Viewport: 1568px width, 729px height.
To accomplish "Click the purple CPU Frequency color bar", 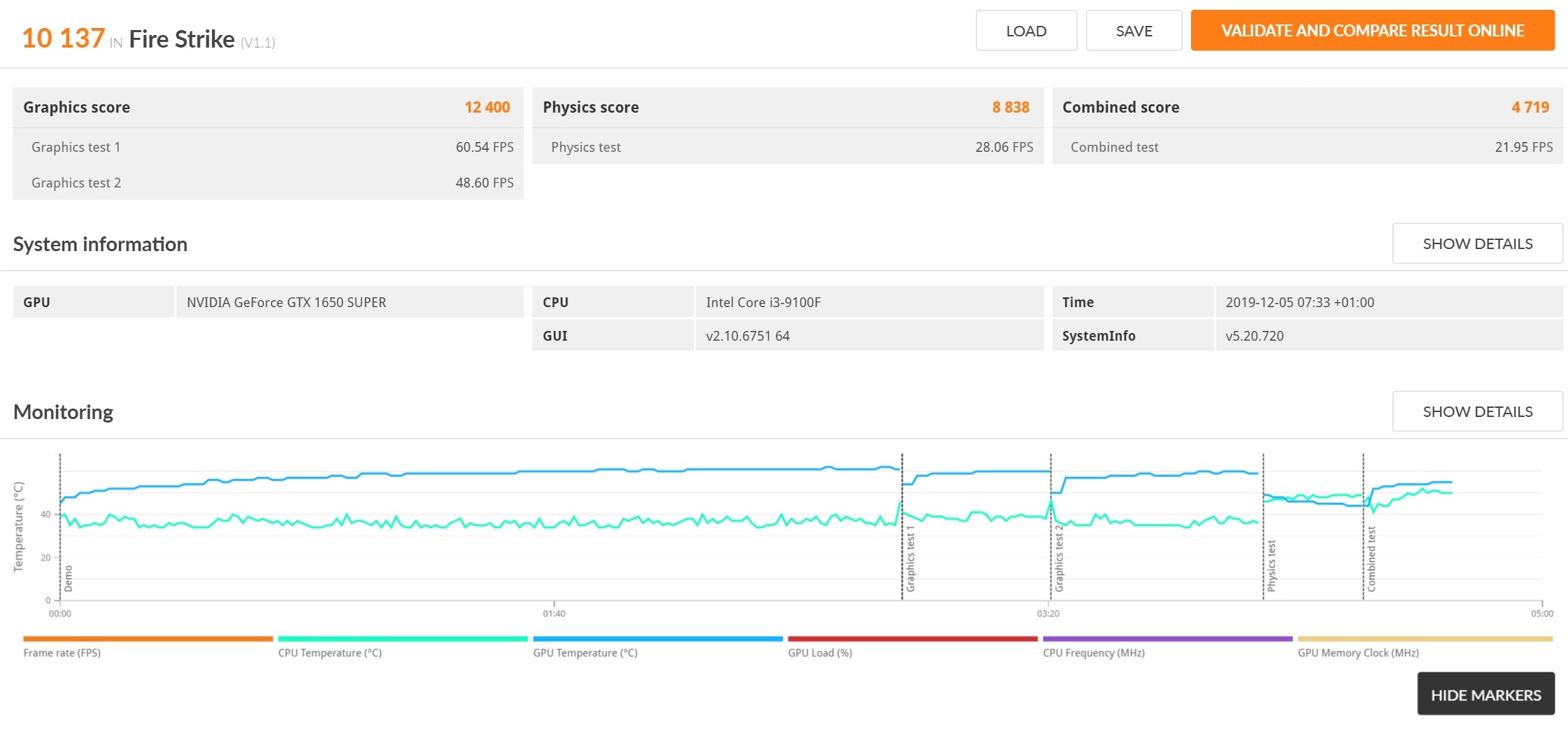I will click(x=1167, y=639).
